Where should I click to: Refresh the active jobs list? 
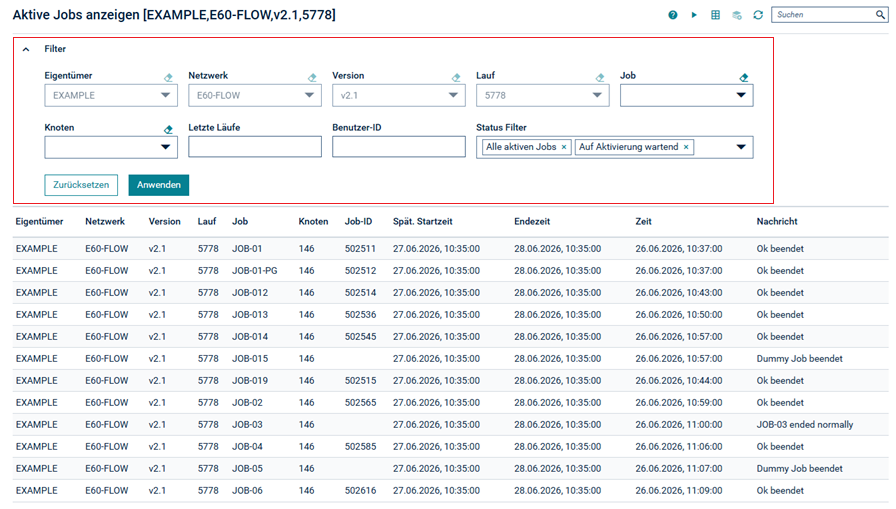coord(758,15)
